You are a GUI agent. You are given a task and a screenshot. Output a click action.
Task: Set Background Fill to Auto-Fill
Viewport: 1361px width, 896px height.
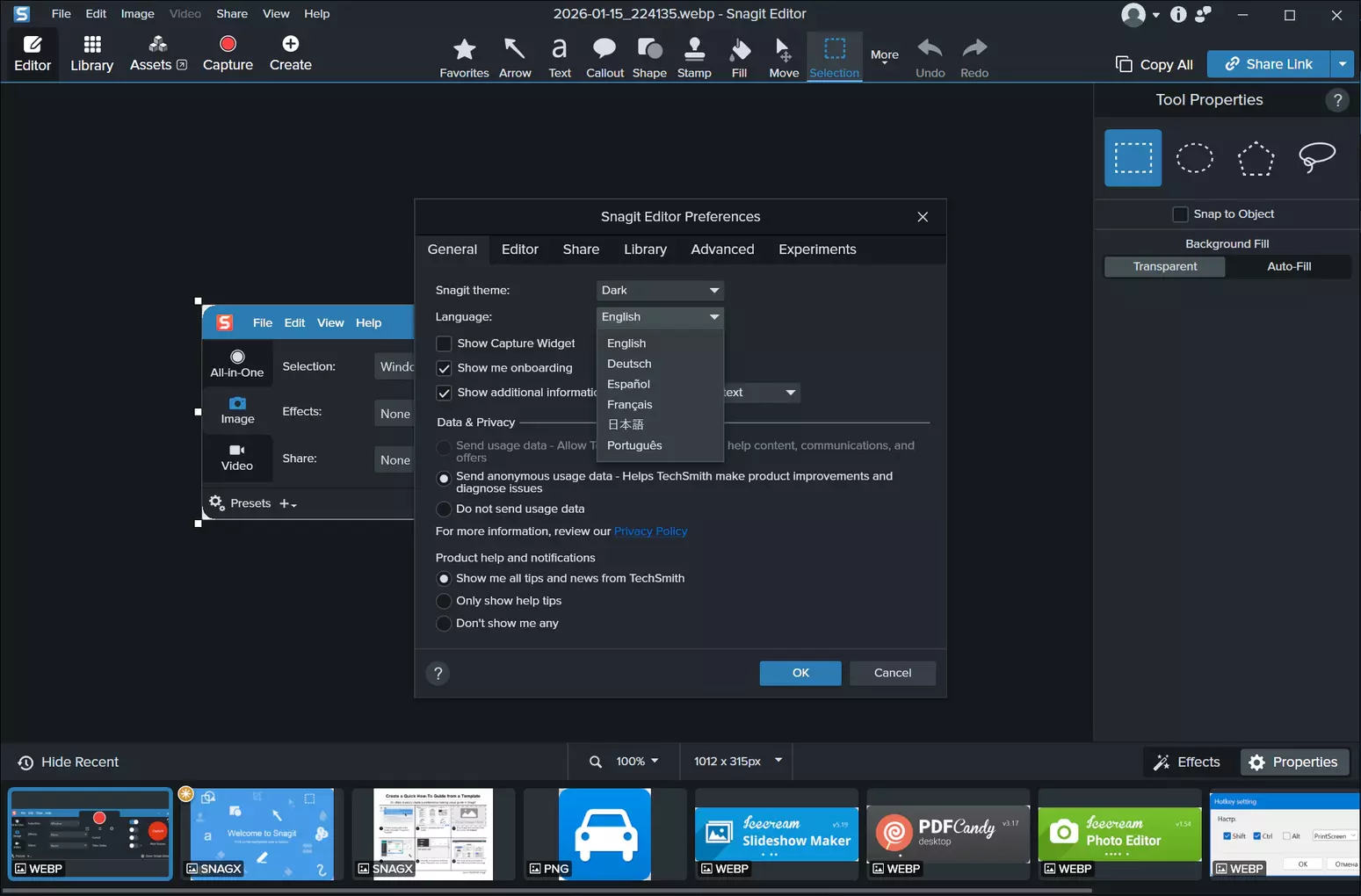click(x=1288, y=266)
